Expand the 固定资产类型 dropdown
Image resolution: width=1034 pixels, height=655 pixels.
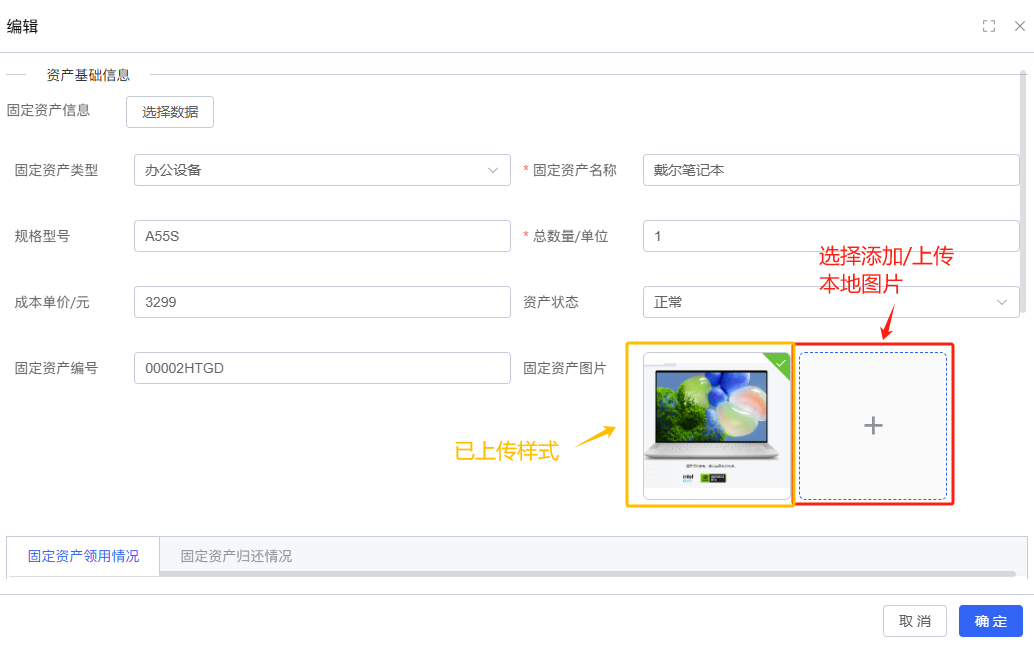[x=322, y=170]
